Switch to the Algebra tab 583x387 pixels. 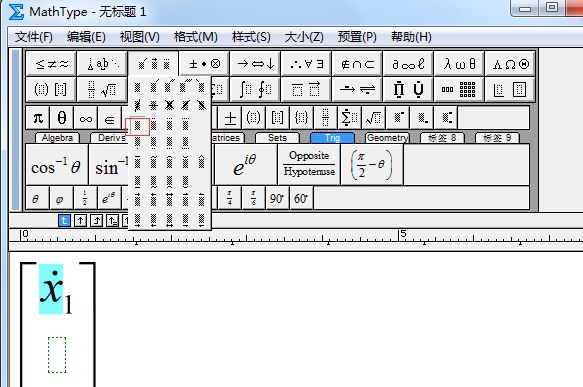[57, 138]
